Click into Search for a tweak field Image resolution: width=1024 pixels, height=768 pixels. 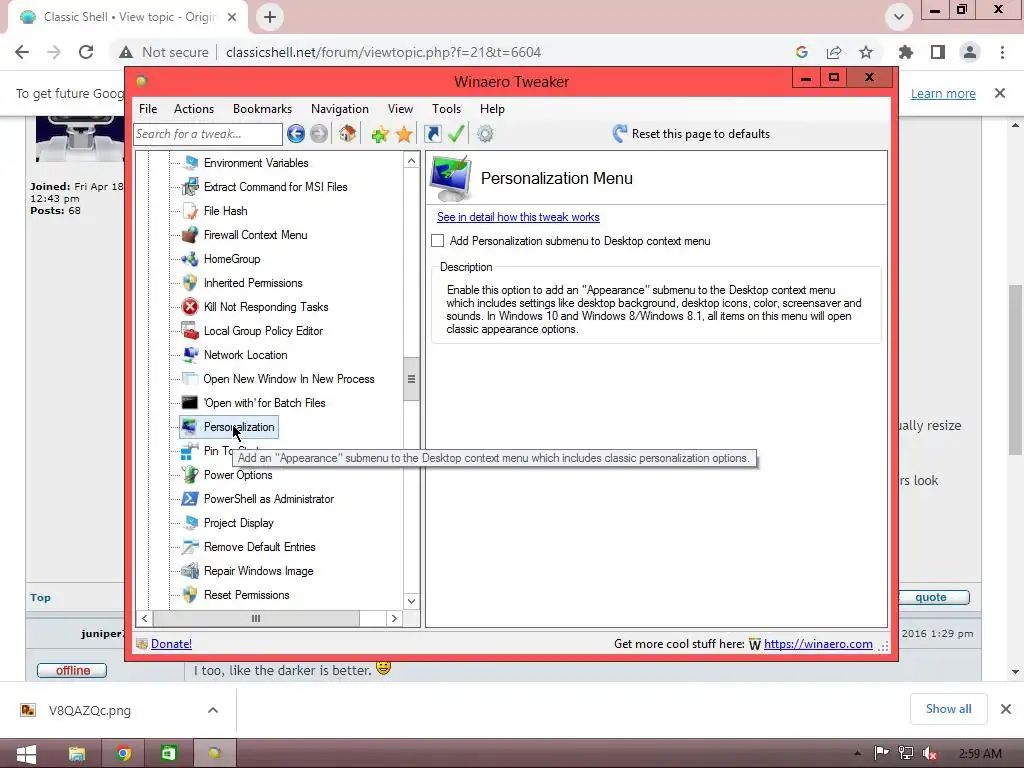tap(208, 134)
